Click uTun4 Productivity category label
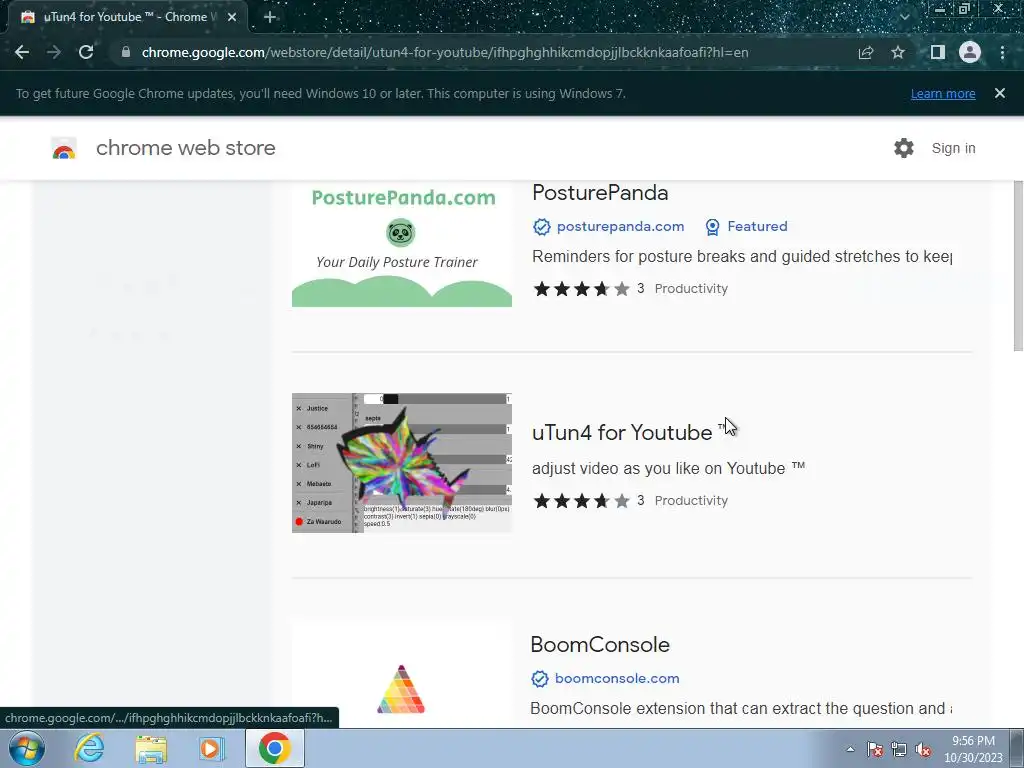 pos(691,501)
